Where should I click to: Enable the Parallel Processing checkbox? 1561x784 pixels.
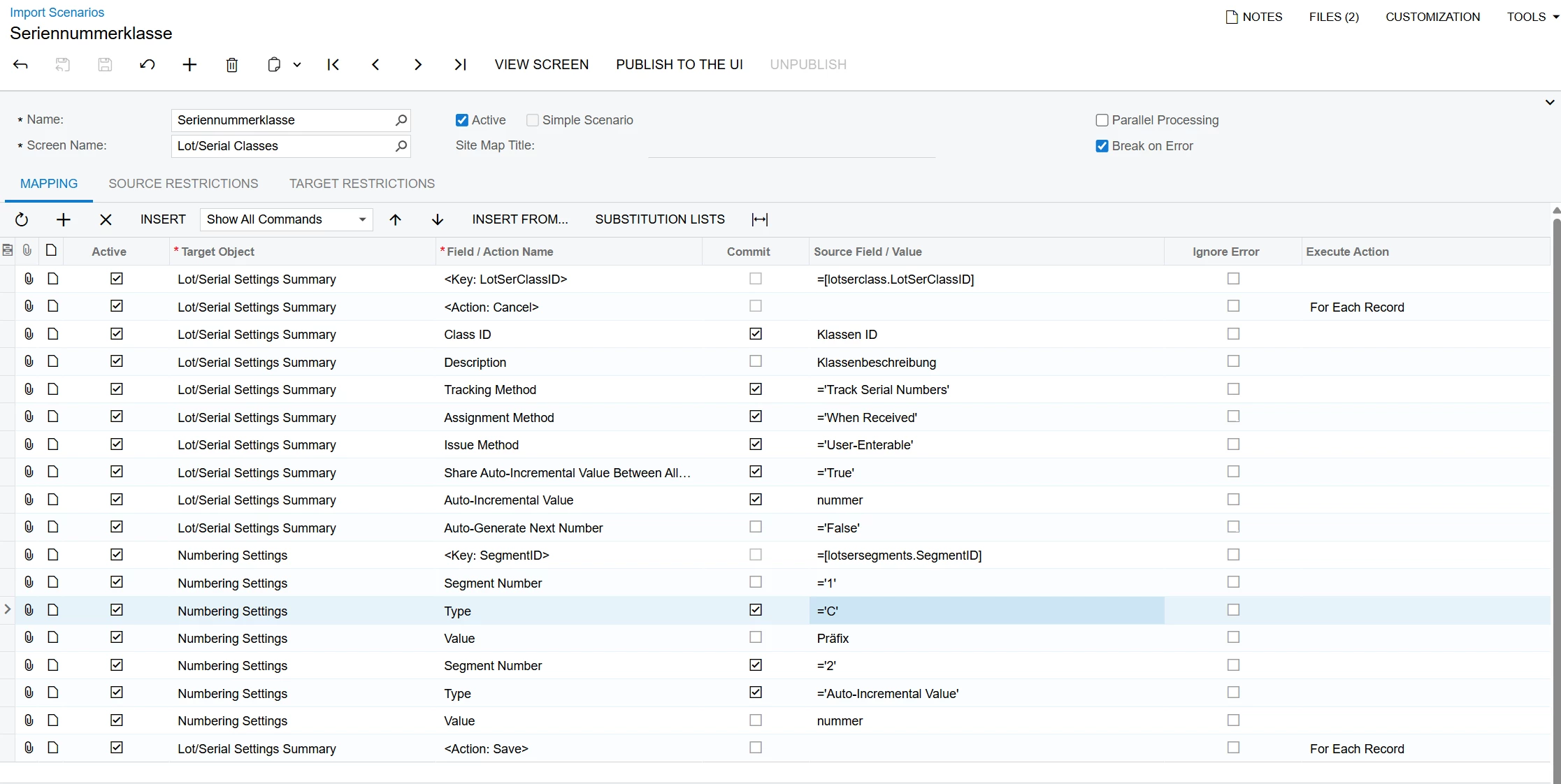[x=1102, y=120]
